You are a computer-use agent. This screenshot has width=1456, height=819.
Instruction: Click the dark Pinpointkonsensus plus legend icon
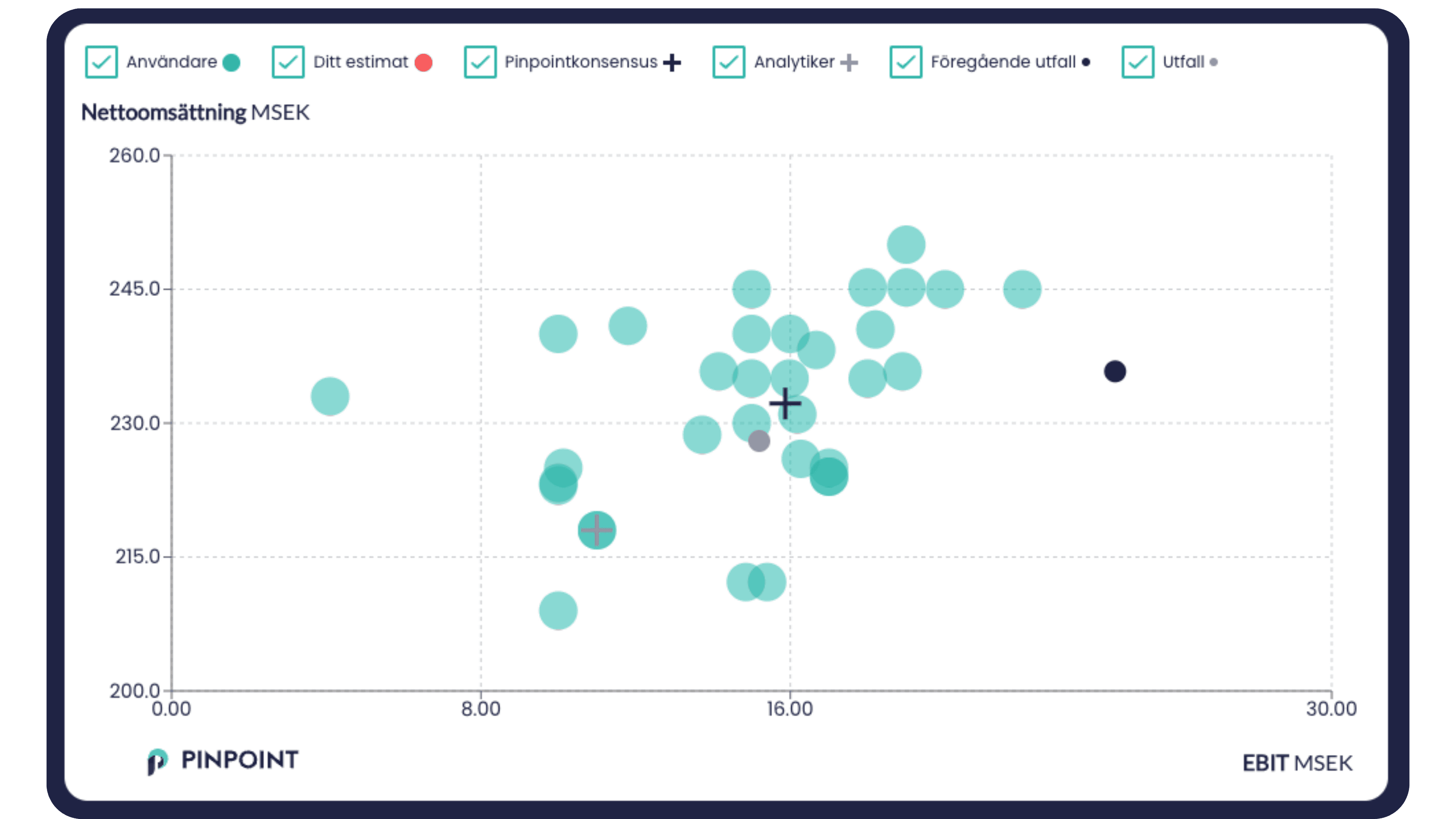click(x=672, y=62)
